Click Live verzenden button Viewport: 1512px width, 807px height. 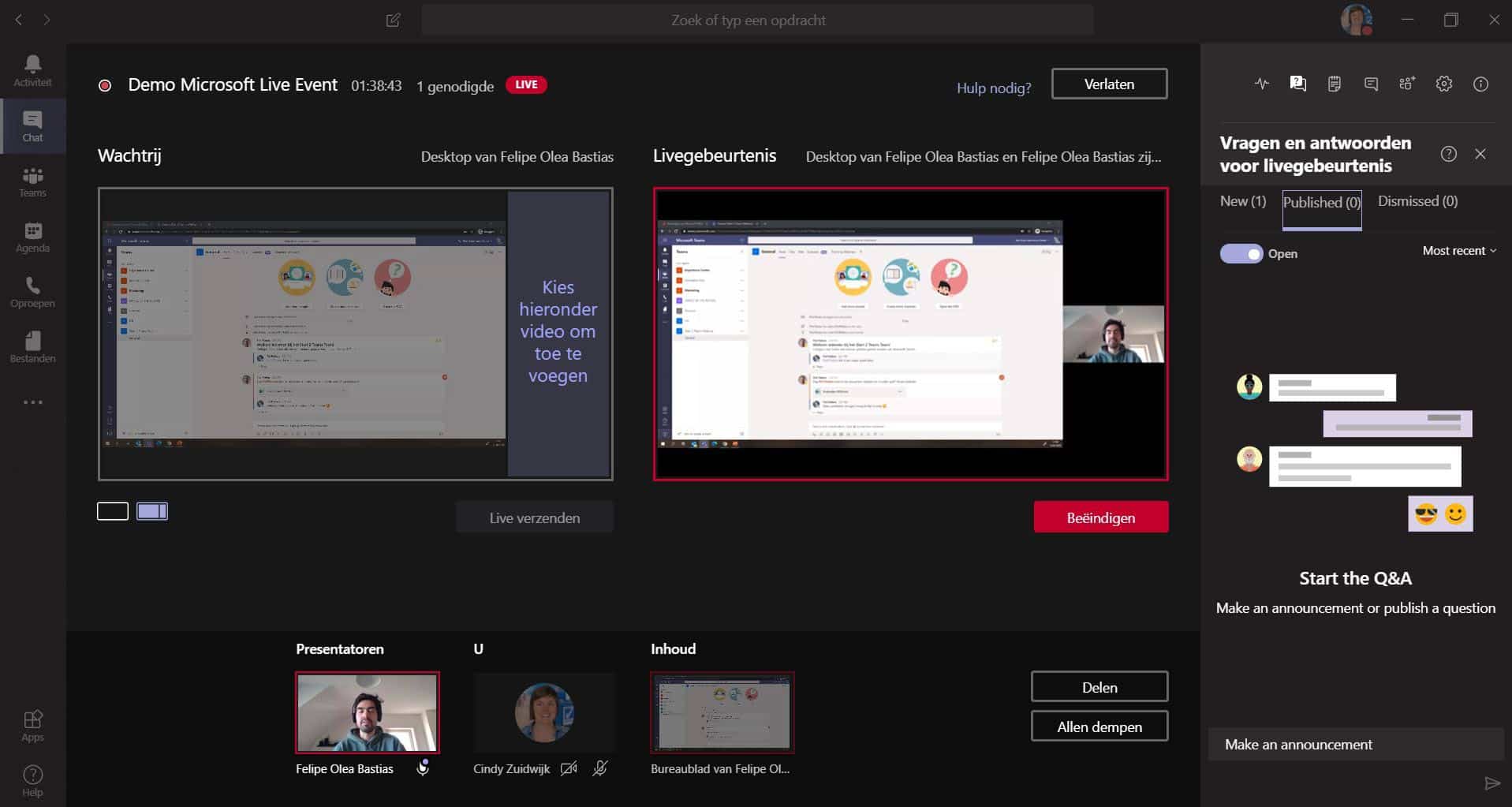(x=534, y=517)
